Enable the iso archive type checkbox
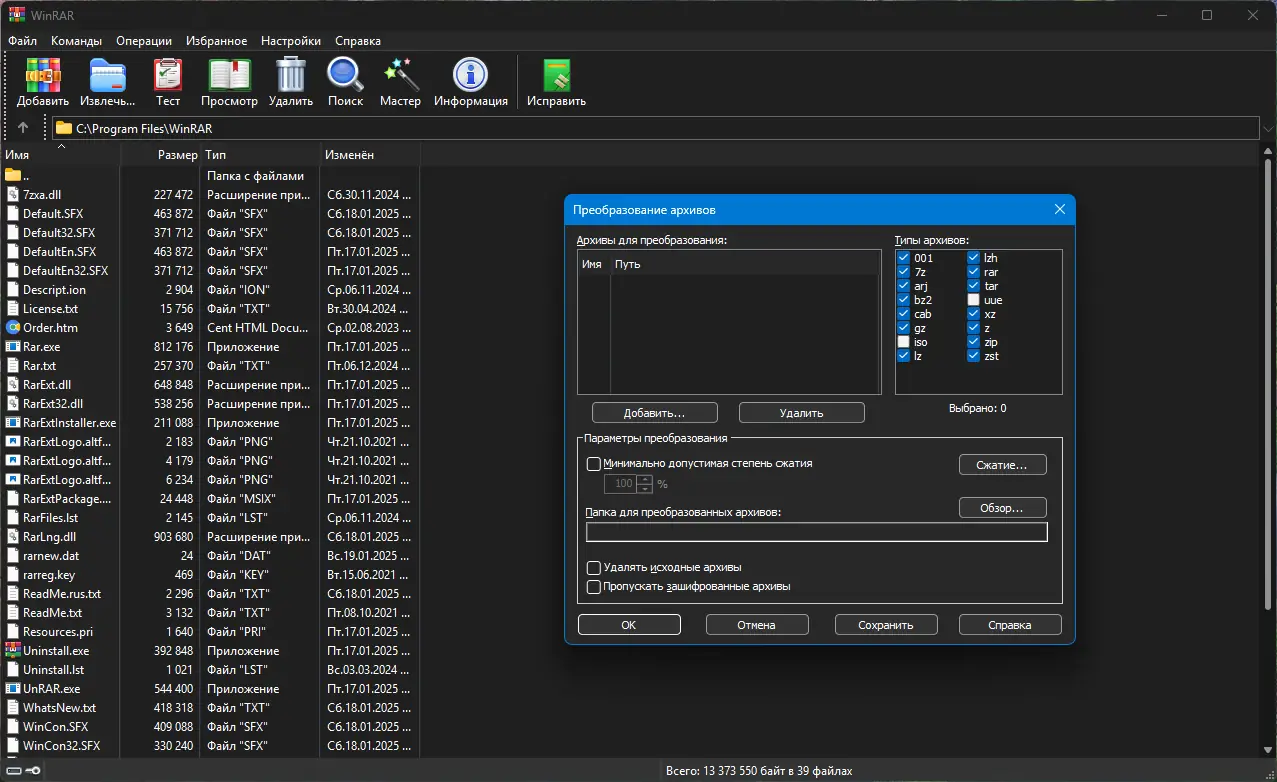This screenshot has height=782, width=1277. pyautogui.click(x=904, y=342)
